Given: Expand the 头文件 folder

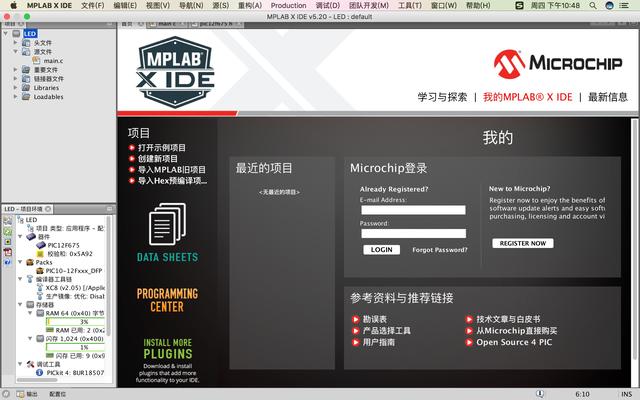Looking at the screenshot, I should (16, 42).
